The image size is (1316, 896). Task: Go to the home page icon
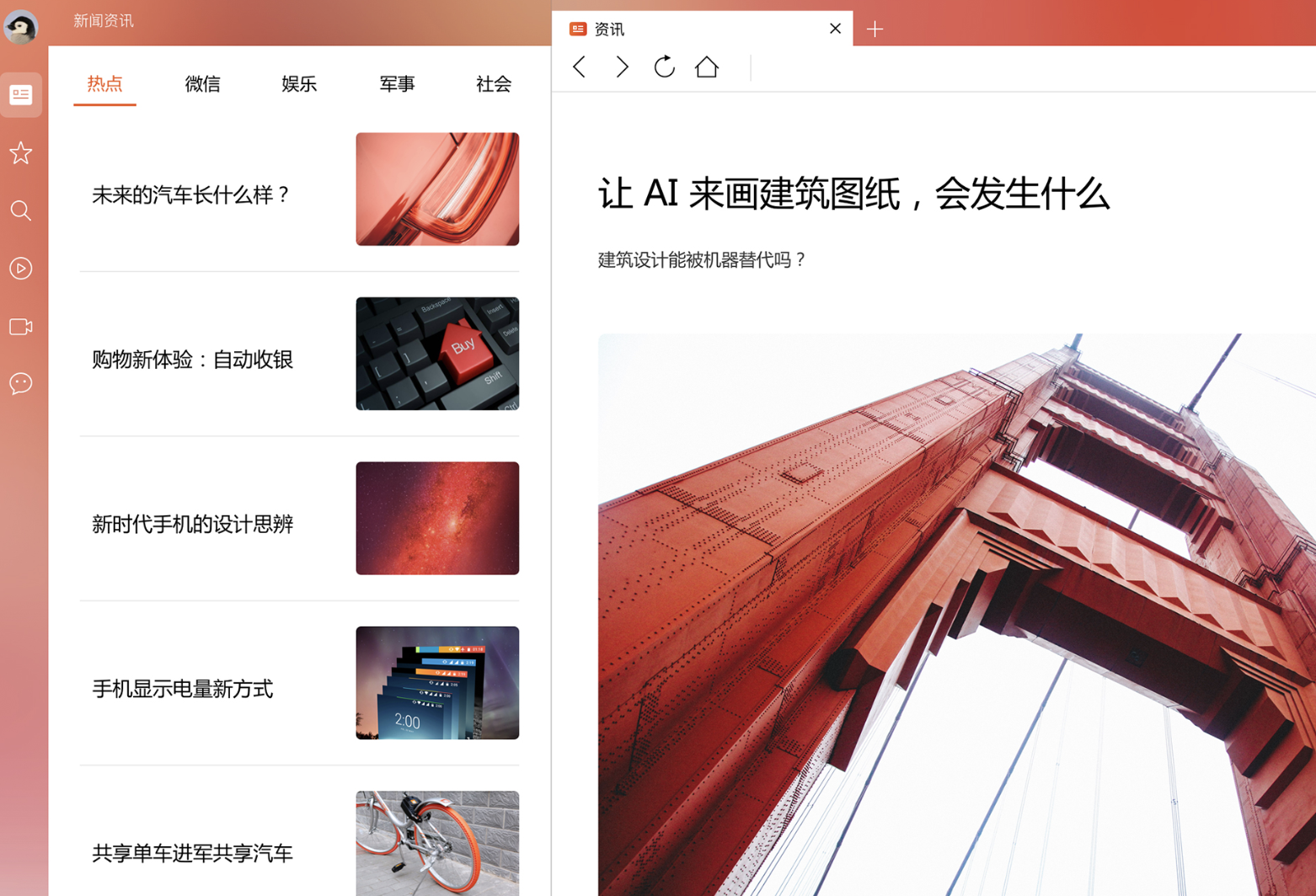click(x=706, y=67)
